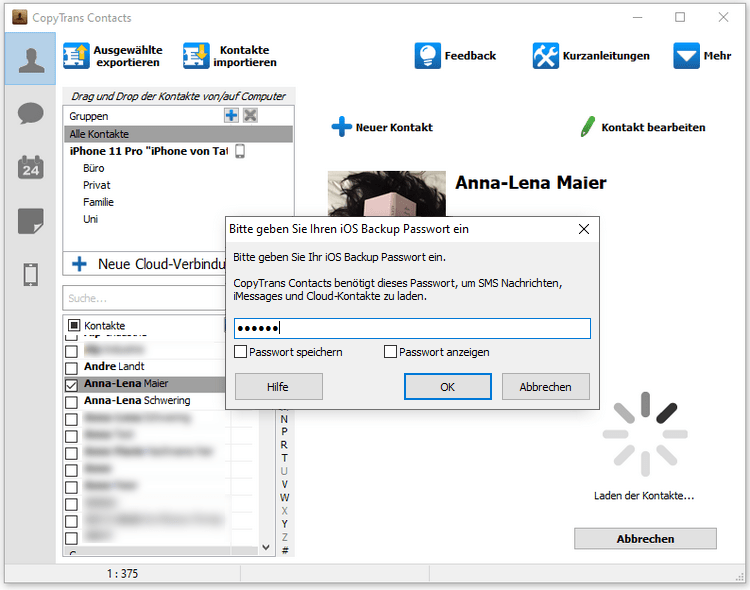
Task: Click Anna-Lena Maier contact photo
Action: point(386,193)
